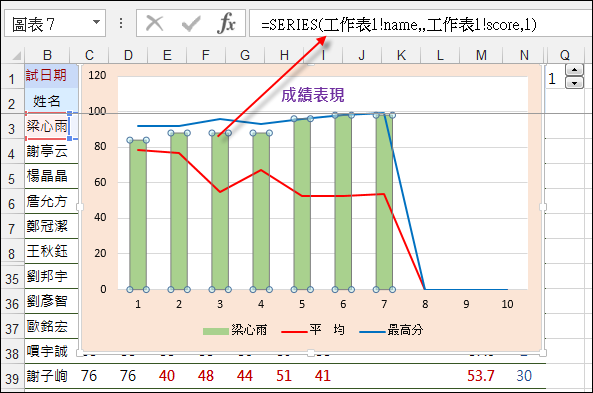Click the Cancel X icon in formula bar
Viewport: 593px width, 393px height.
(x=155, y=23)
